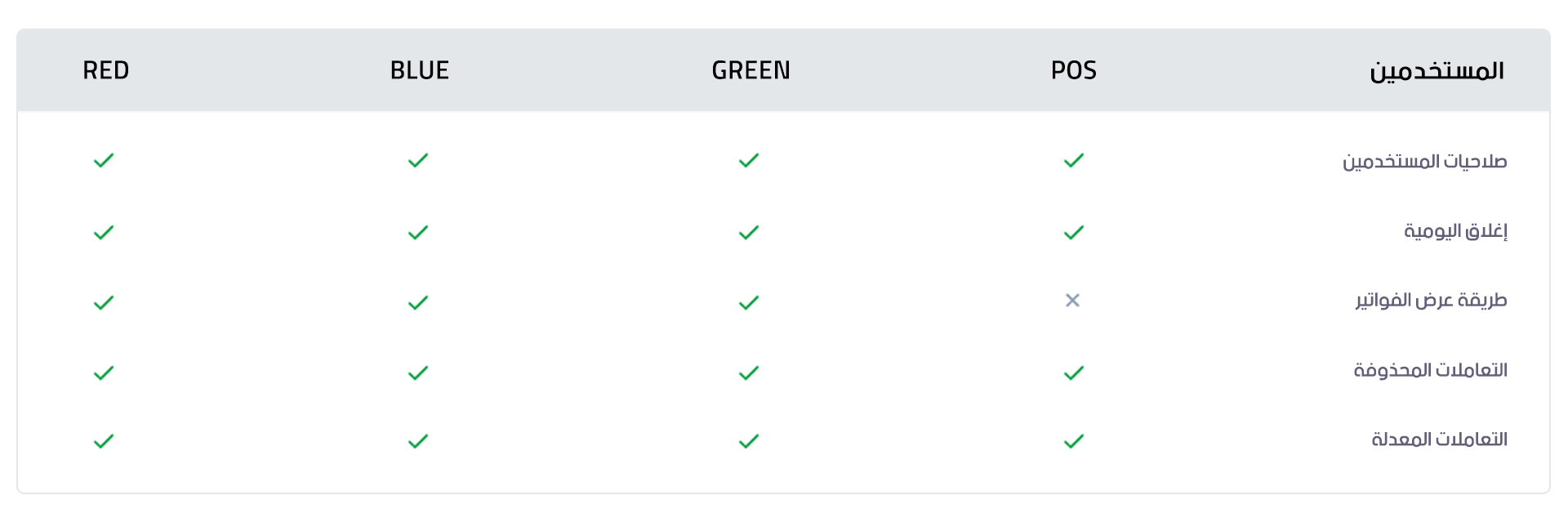The height and width of the screenshot is (513, 1568).
Task: Select the BLUE column header
Action: pos(420,70)
